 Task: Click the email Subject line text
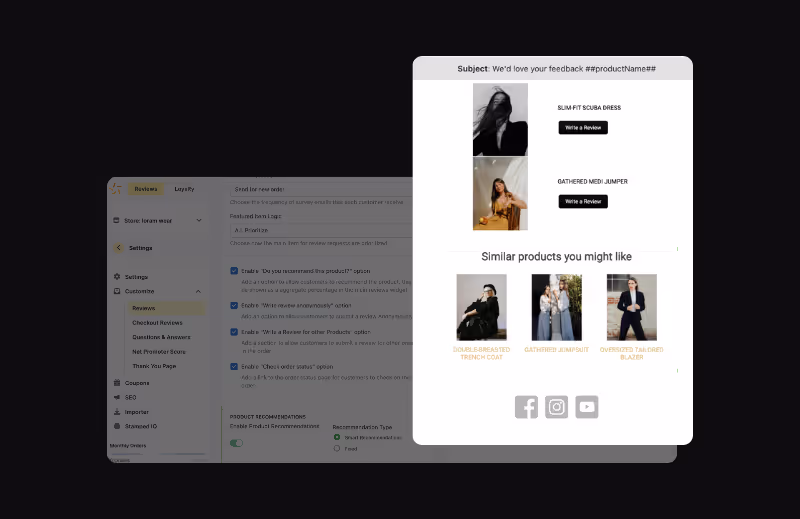tap(556, 68)
